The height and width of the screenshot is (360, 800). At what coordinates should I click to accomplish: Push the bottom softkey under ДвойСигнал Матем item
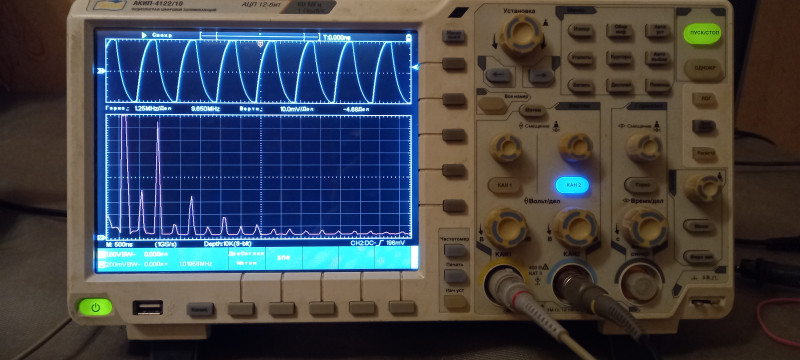(241, 308)
